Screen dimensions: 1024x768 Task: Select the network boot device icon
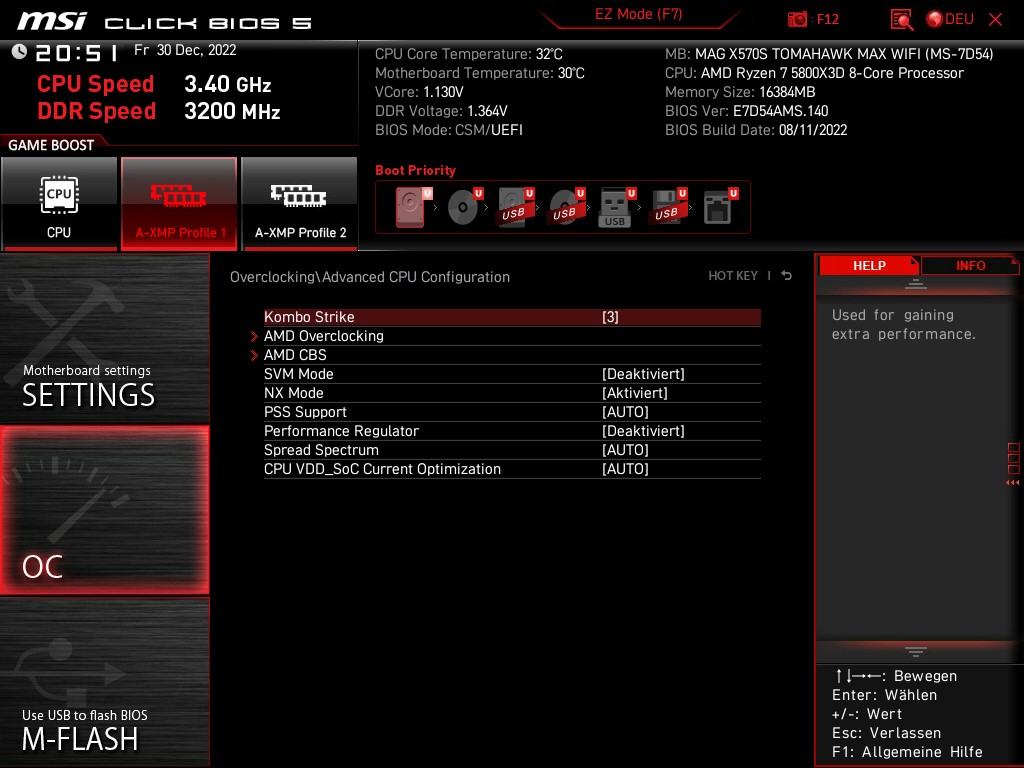(x=720, y=207)
